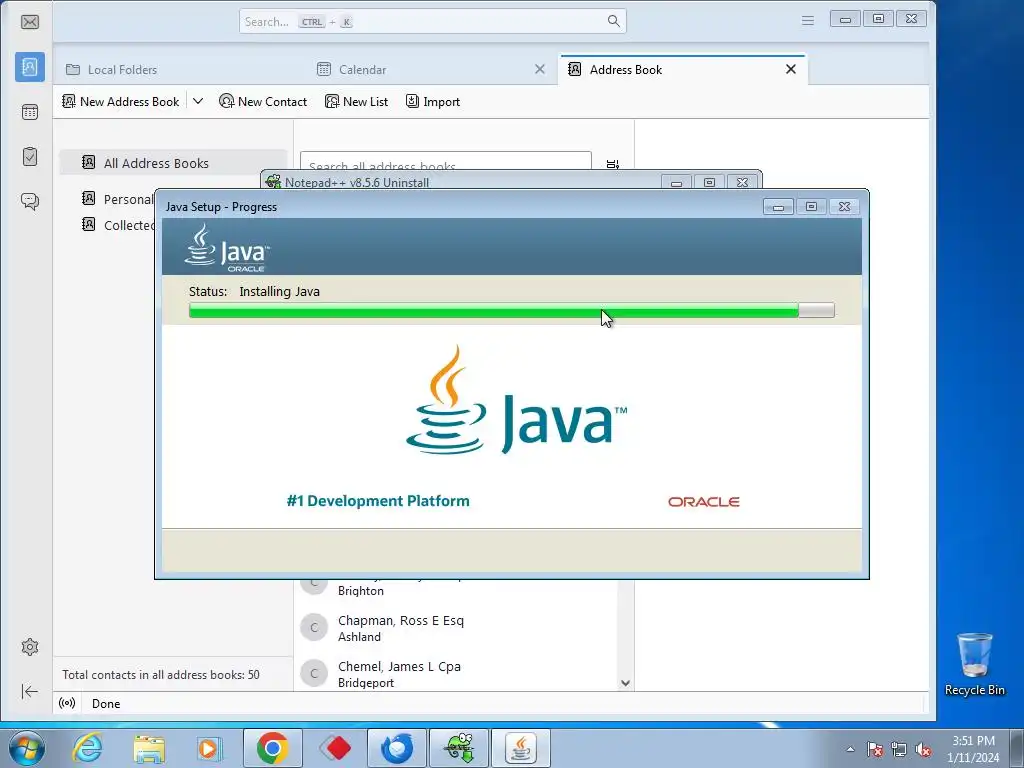This screenshot has width=1024, height=768.
Task: Switch to Notepad++ uninstaller taskbar icon
Action: tap(458, 748)
